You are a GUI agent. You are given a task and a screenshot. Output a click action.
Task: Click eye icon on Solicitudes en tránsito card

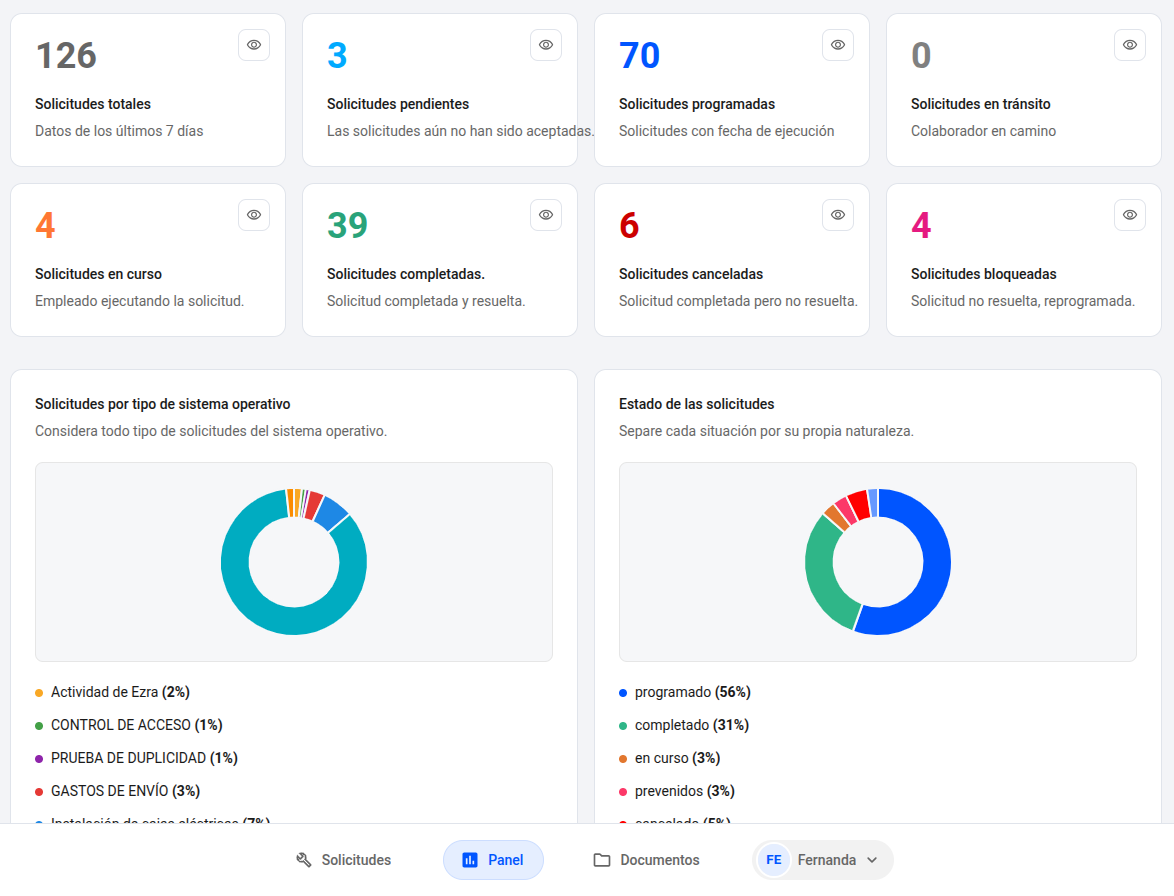[x=1130, y=45]
